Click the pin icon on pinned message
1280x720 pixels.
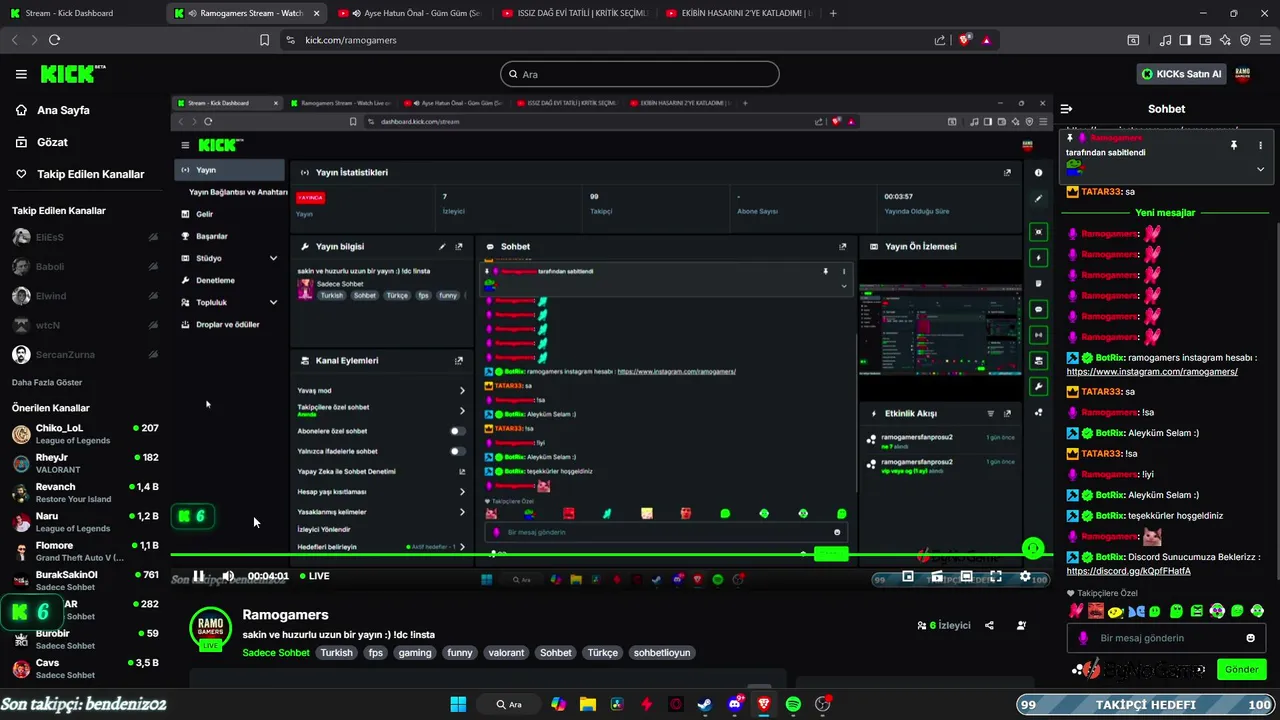1234,145
